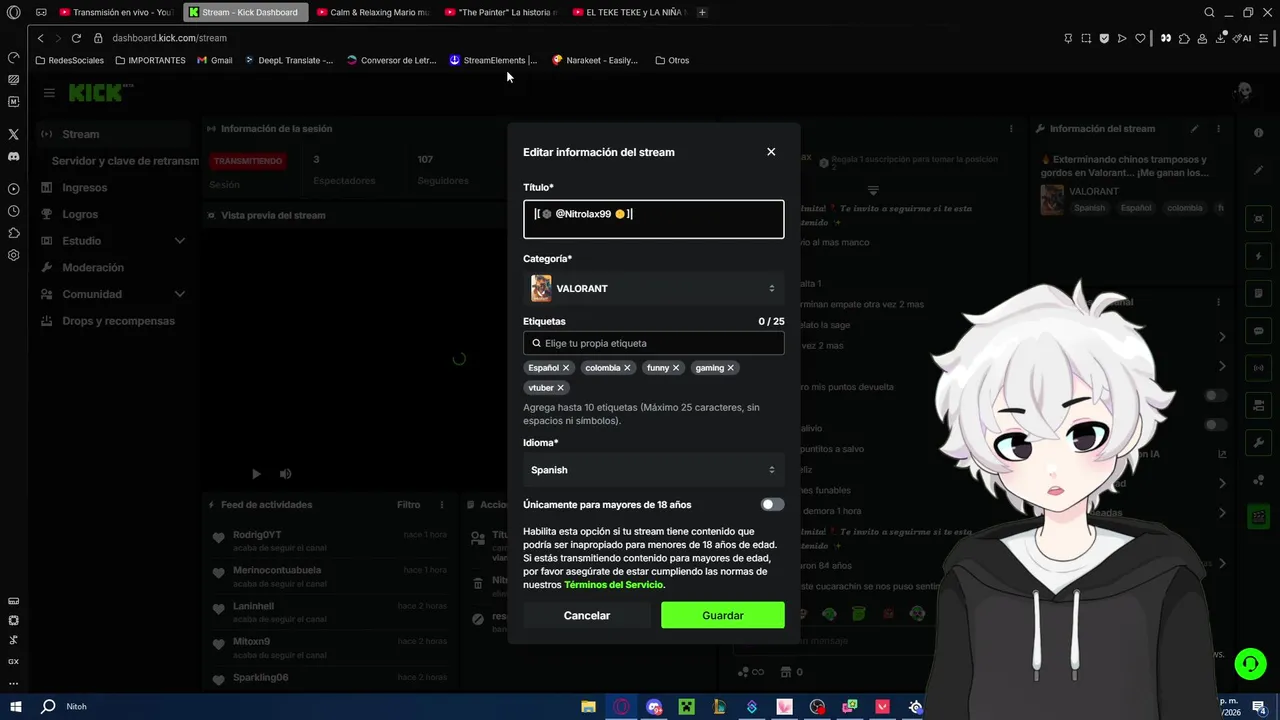Screen dimensions: 1280x720
Task: Switch to the Calm & Relaxing Mario tab
Action: [373, 12]
